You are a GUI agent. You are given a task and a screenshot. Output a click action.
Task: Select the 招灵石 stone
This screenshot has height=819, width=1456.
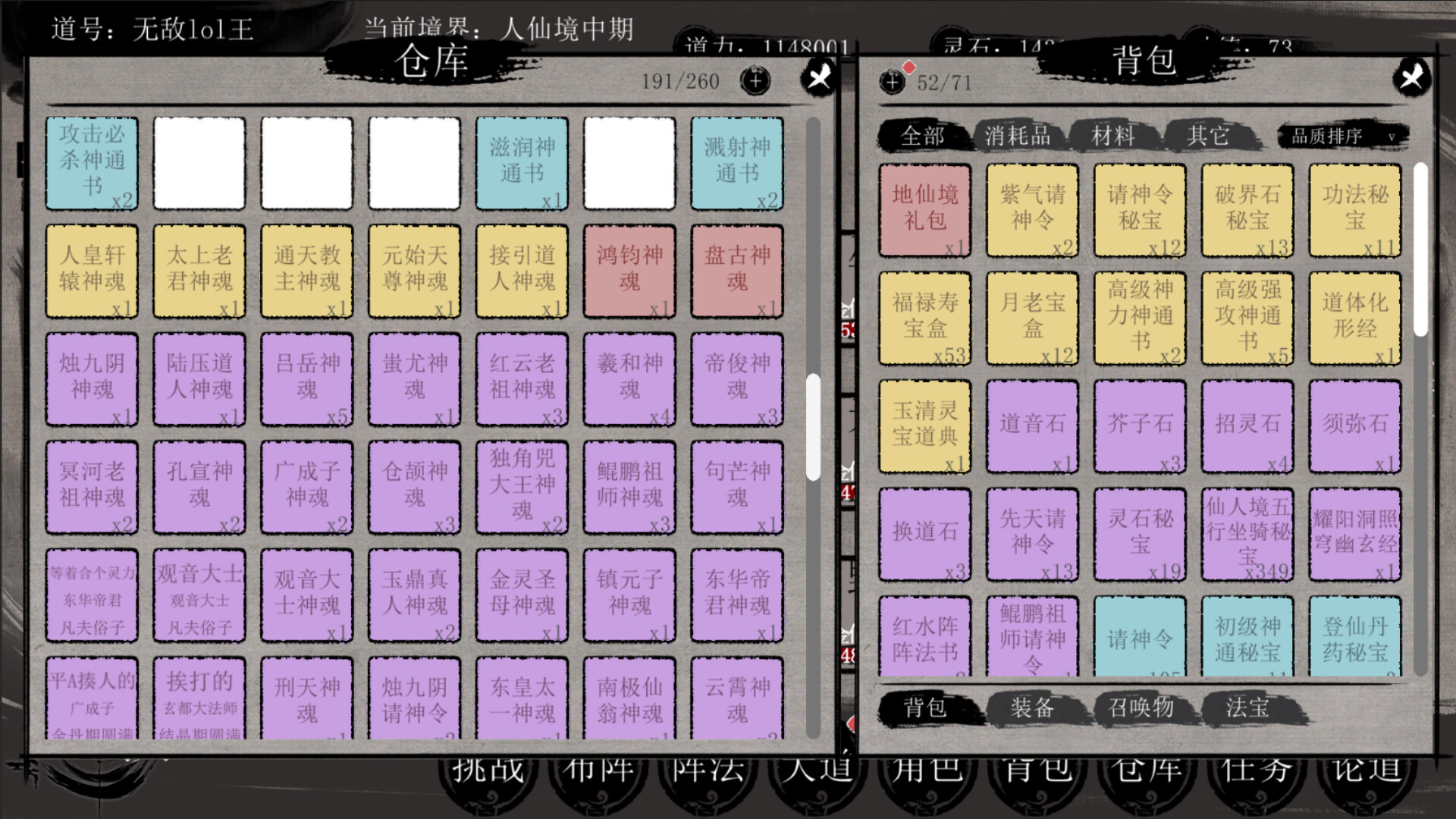[x=1247, y=425]
